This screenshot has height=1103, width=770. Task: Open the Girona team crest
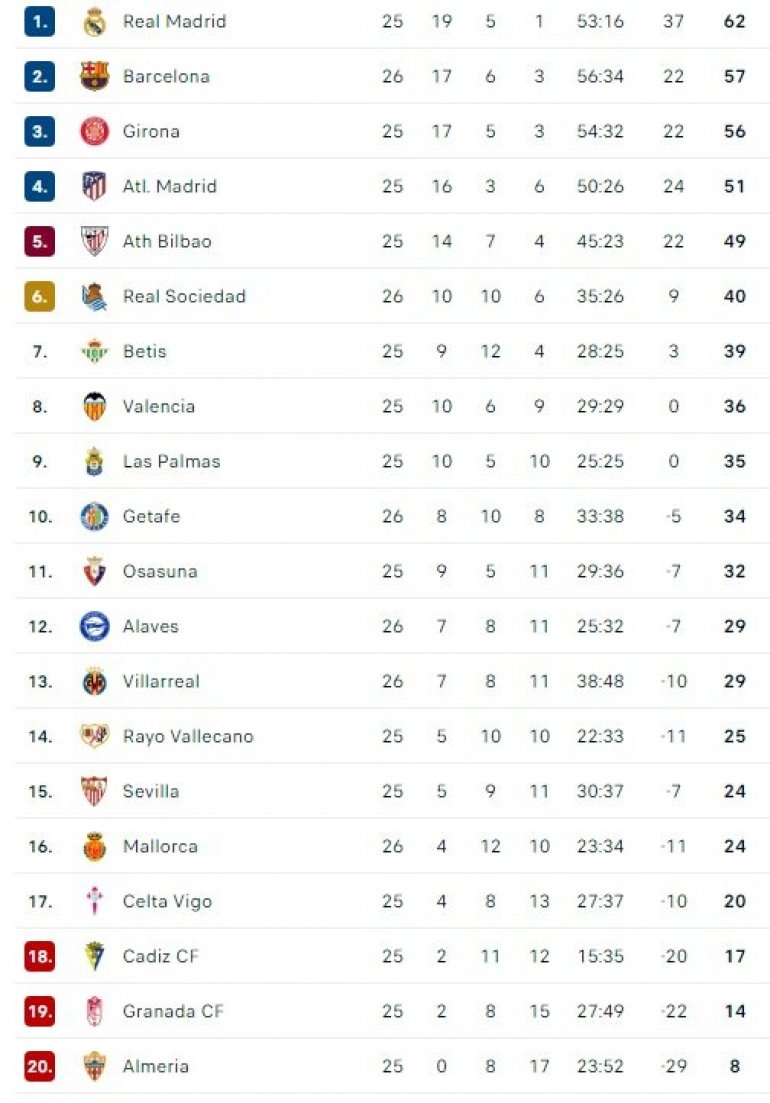94,131
